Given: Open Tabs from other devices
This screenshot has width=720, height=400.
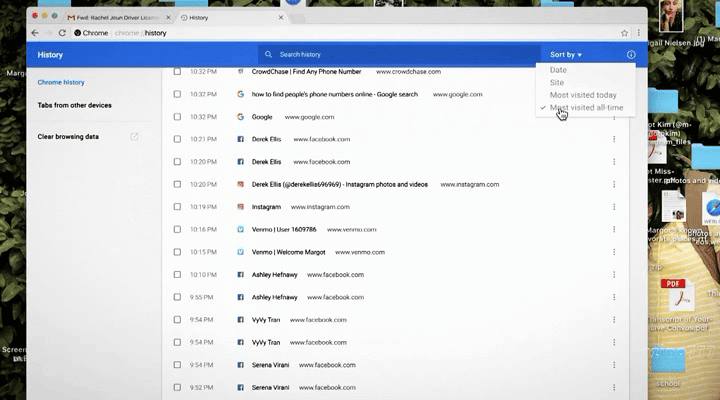Looking at the screenshot, I should point(74,105).
